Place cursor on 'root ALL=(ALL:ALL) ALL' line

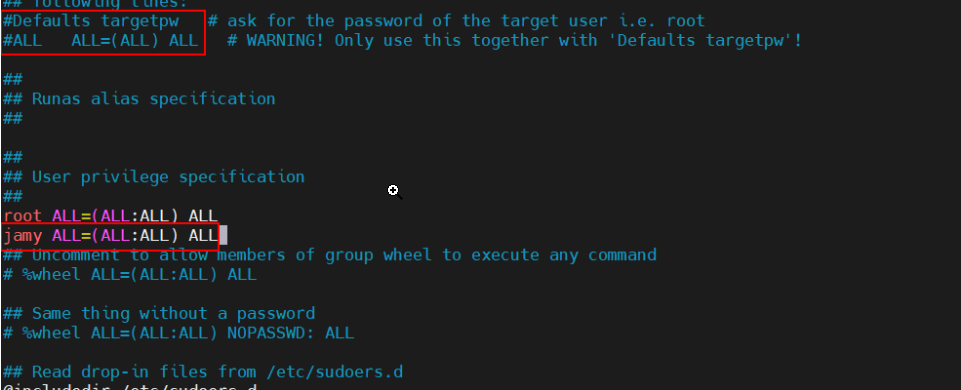110,216
